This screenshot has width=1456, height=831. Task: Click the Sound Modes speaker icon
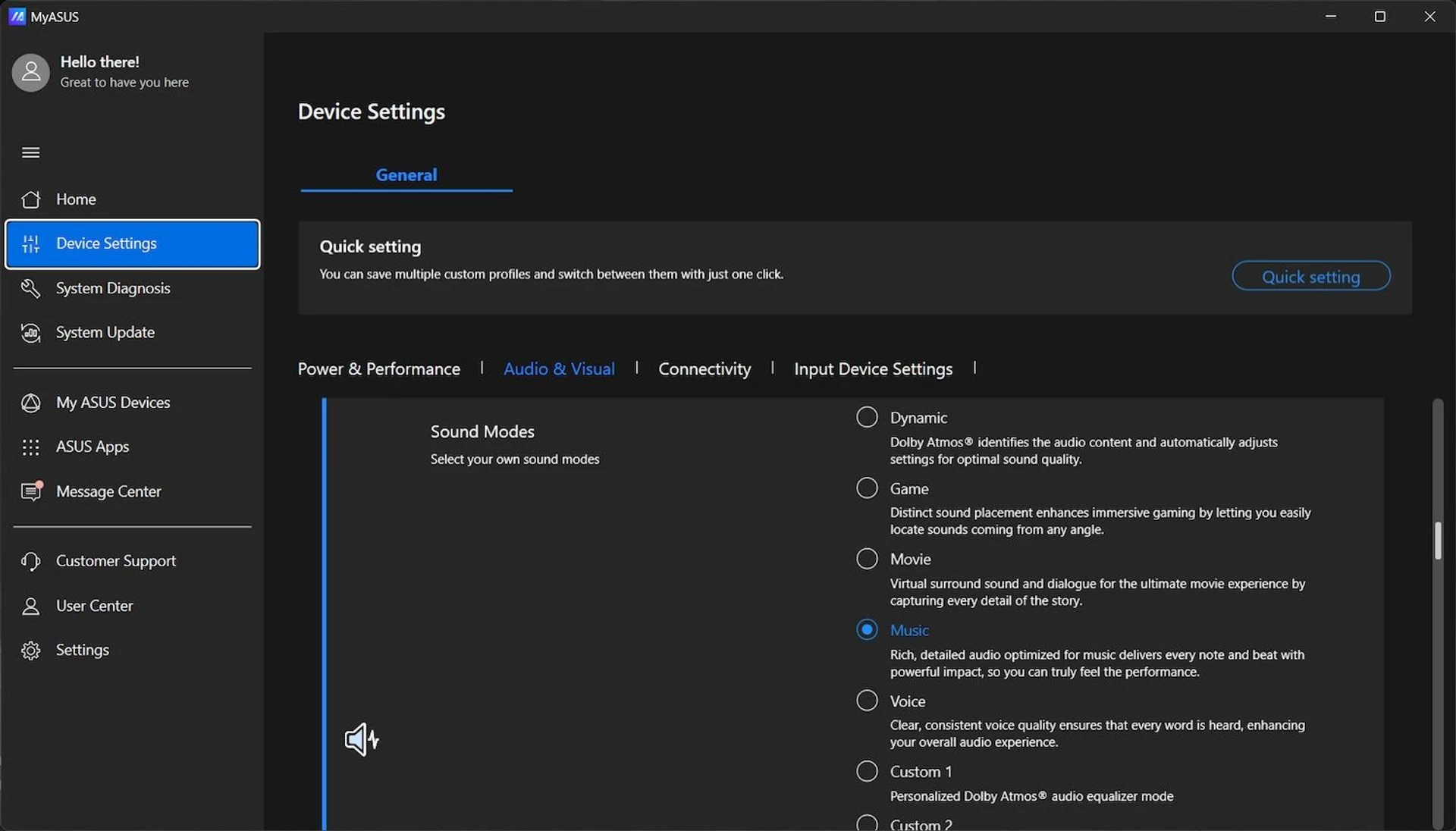pos(362,738)
